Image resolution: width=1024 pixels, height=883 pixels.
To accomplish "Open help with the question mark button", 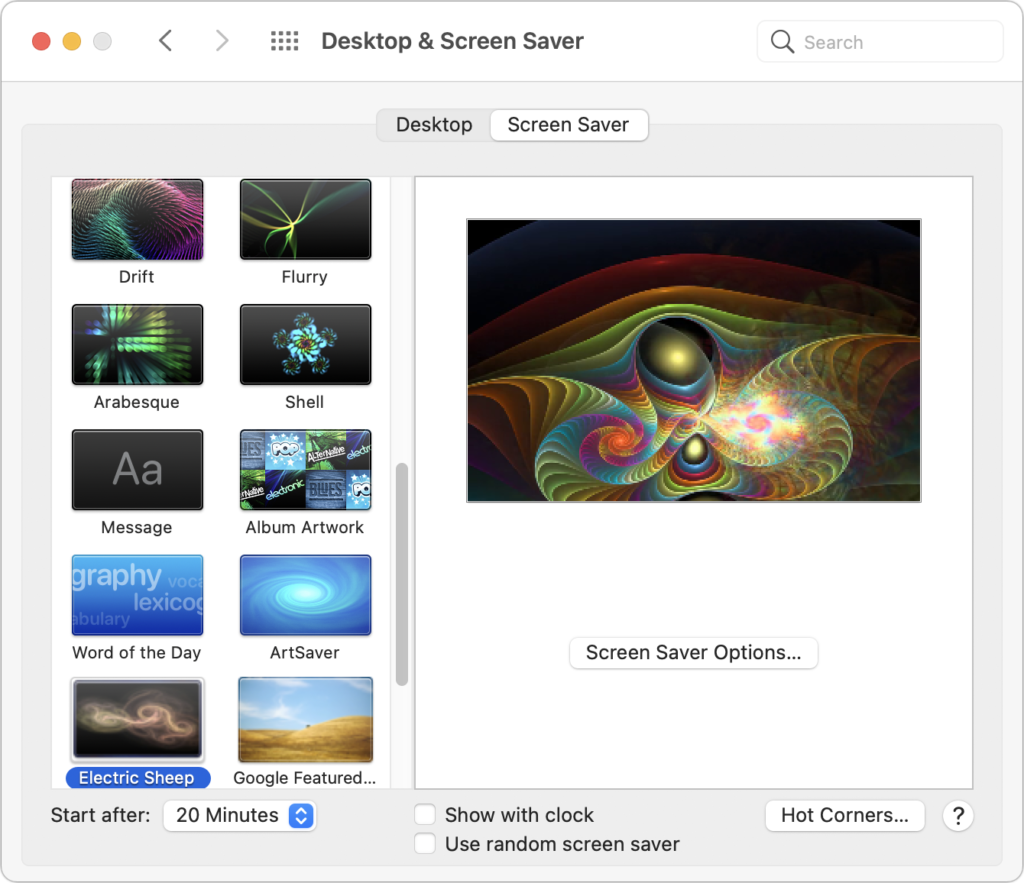I will tap(957, 815).
